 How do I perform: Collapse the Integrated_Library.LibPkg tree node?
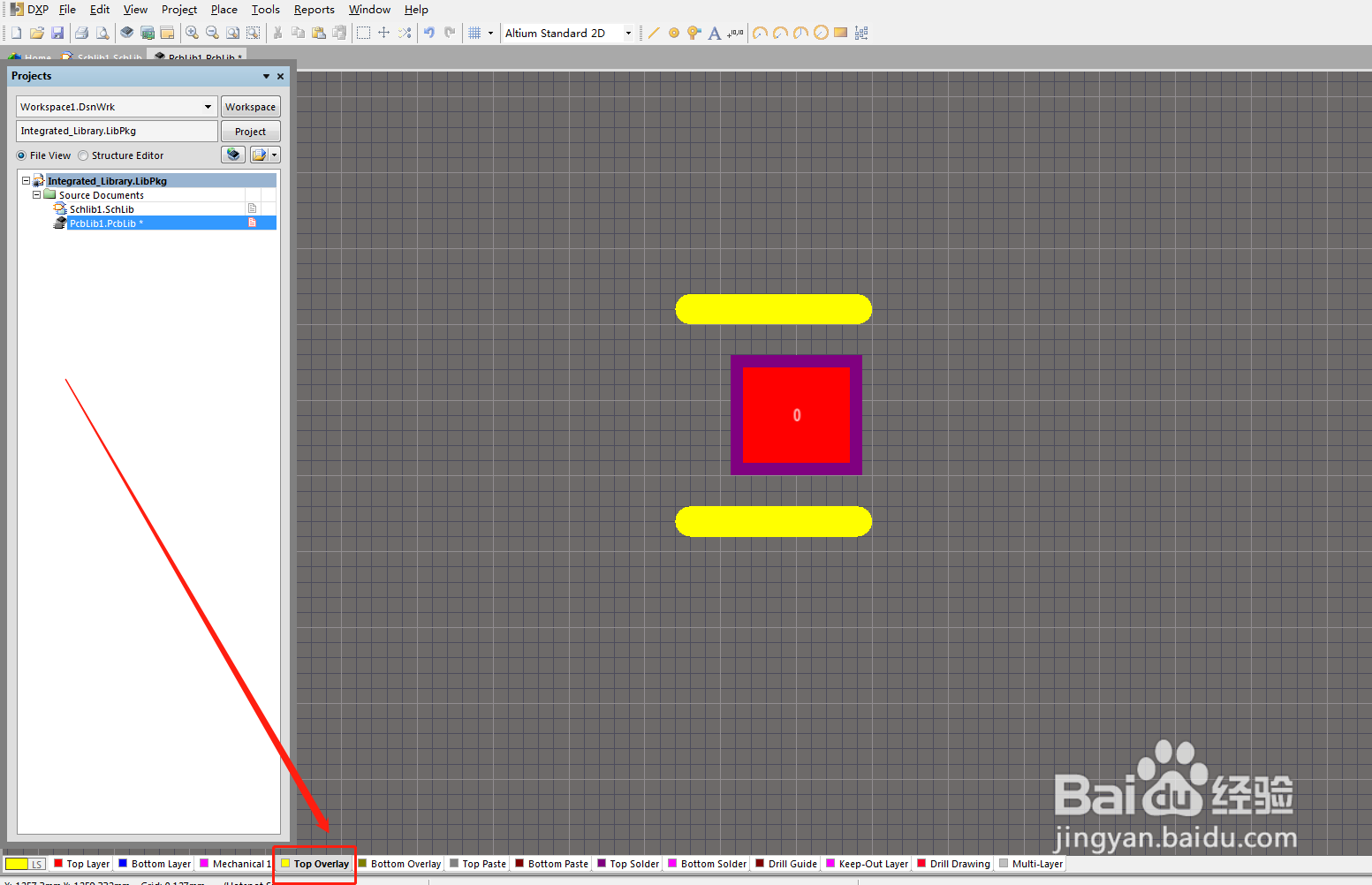pyautogui.click(x=26, y=181)
